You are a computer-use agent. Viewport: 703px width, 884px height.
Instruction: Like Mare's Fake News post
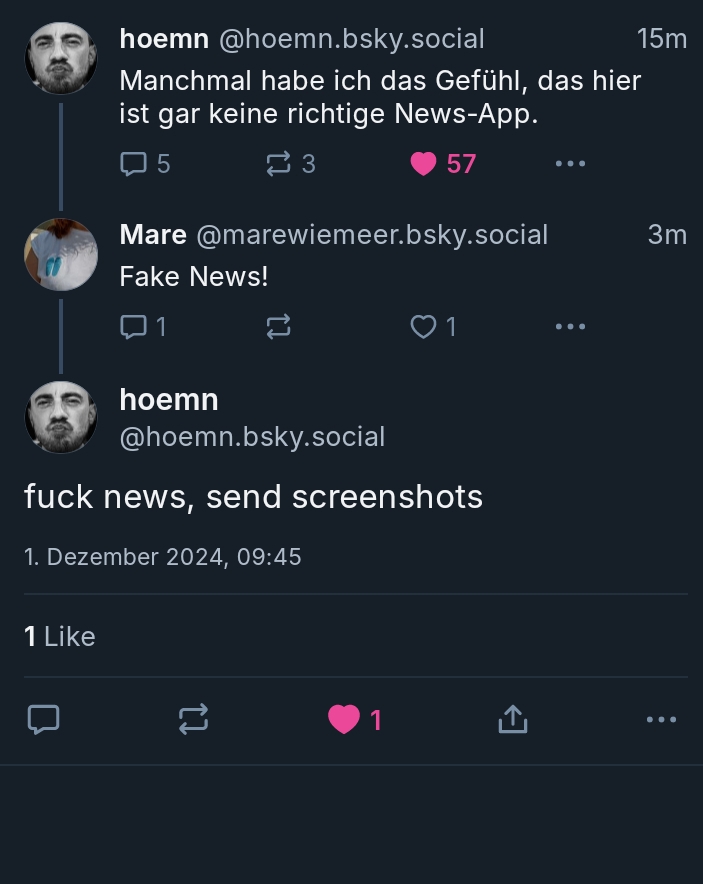(x=424, y=326)
